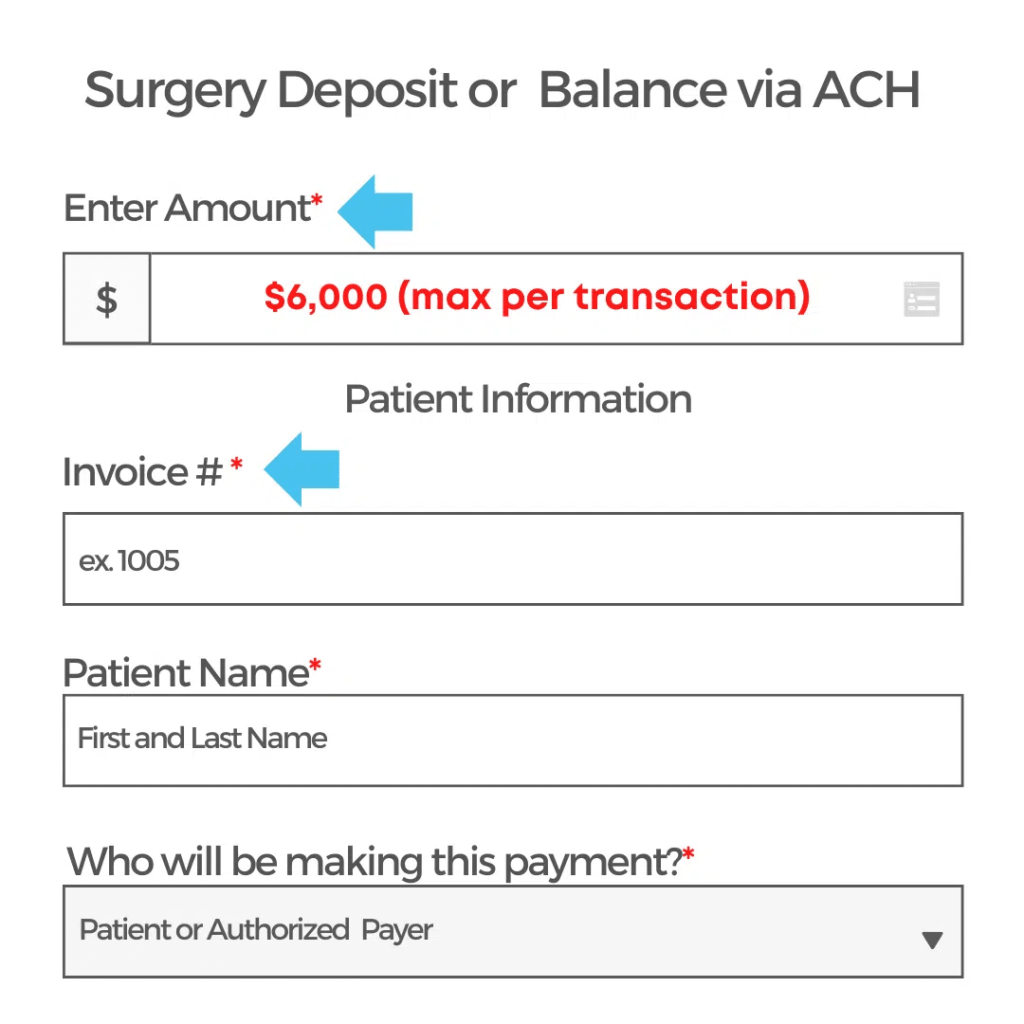Click the autofill contact card icon

click(921, 299)
